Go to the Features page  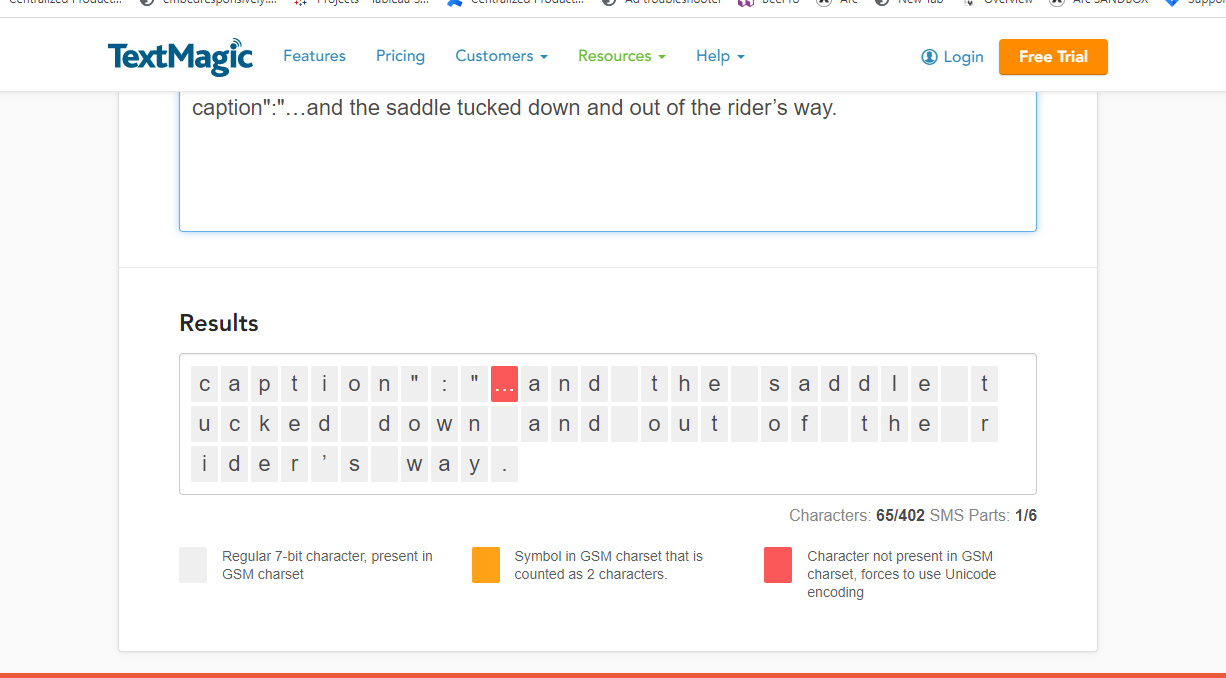pyautogui.click(x=314, y=56)
